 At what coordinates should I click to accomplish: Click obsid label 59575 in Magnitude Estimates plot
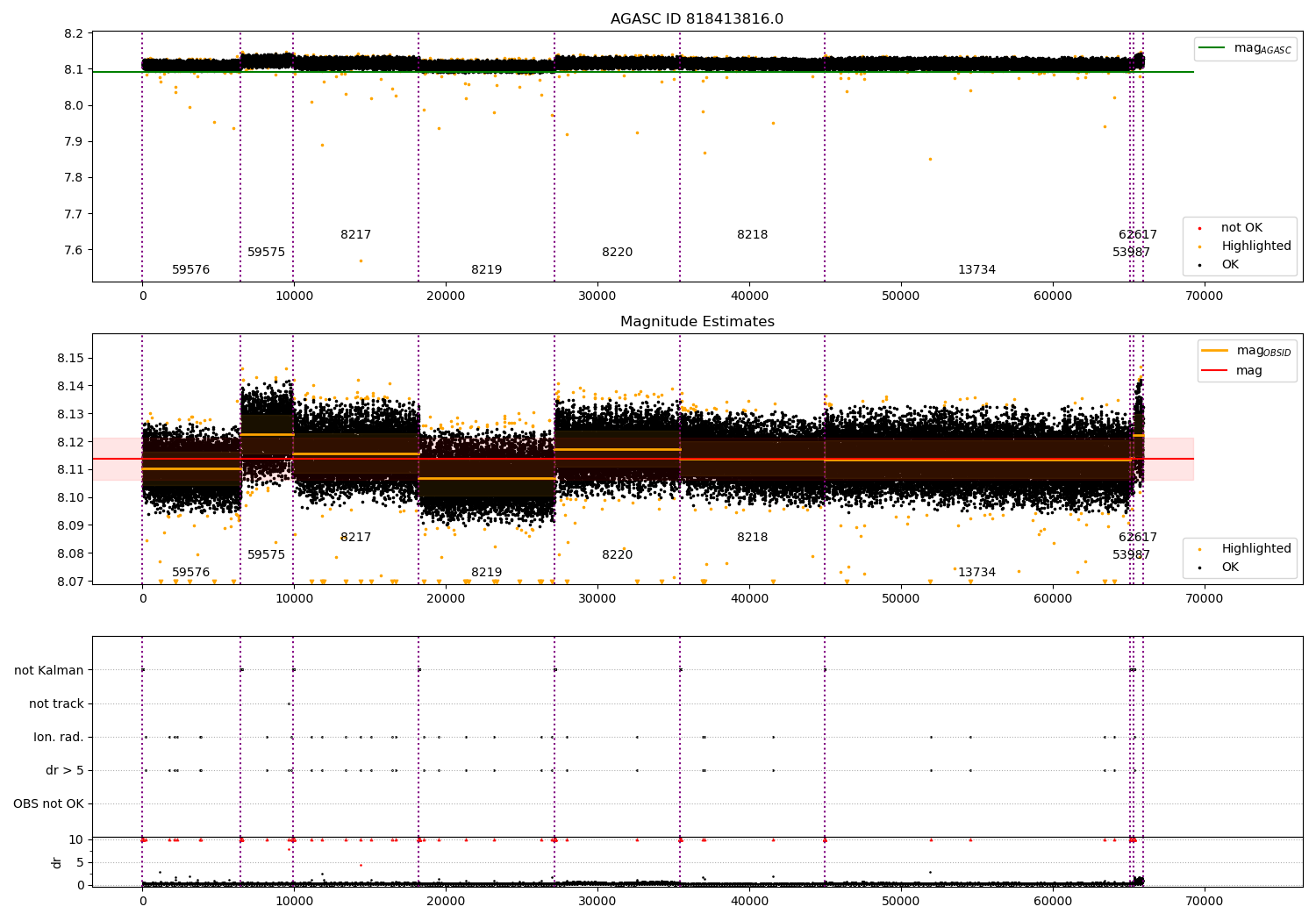tap(266, 555)
